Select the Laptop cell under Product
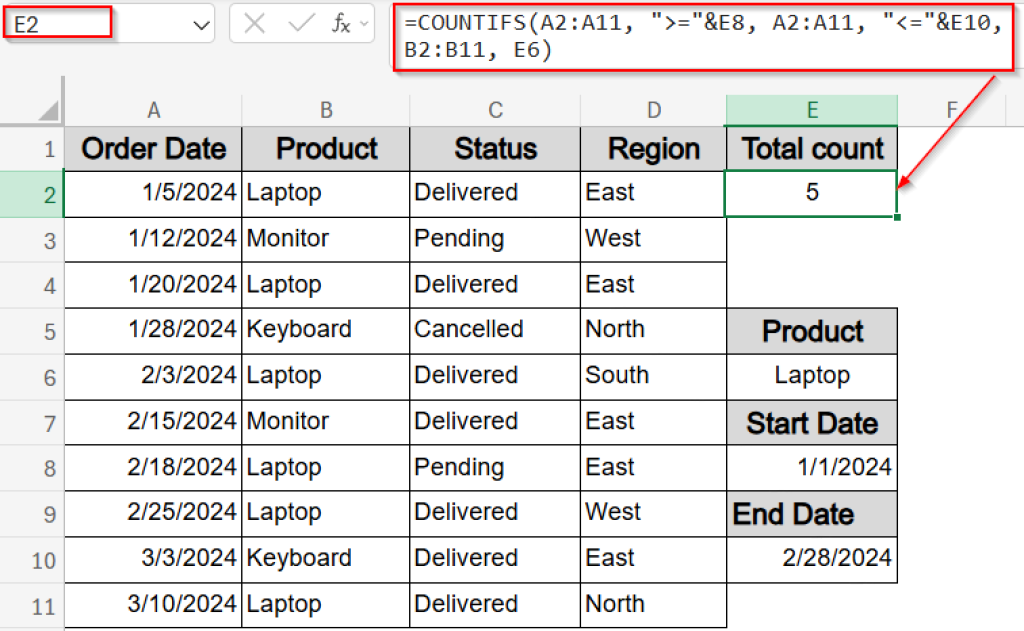1024x631 pixels. point(812,377)
